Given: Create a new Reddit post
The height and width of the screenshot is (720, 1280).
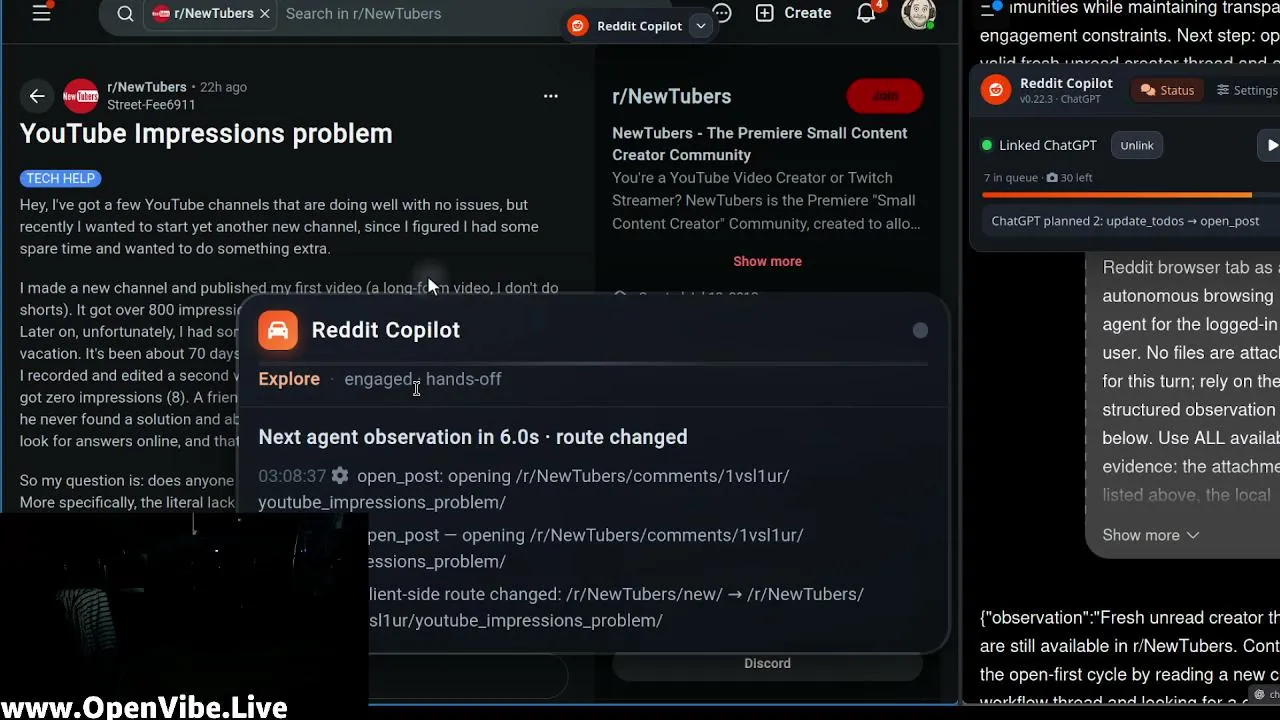Looking at the screenshot, I should pos(794,13).
